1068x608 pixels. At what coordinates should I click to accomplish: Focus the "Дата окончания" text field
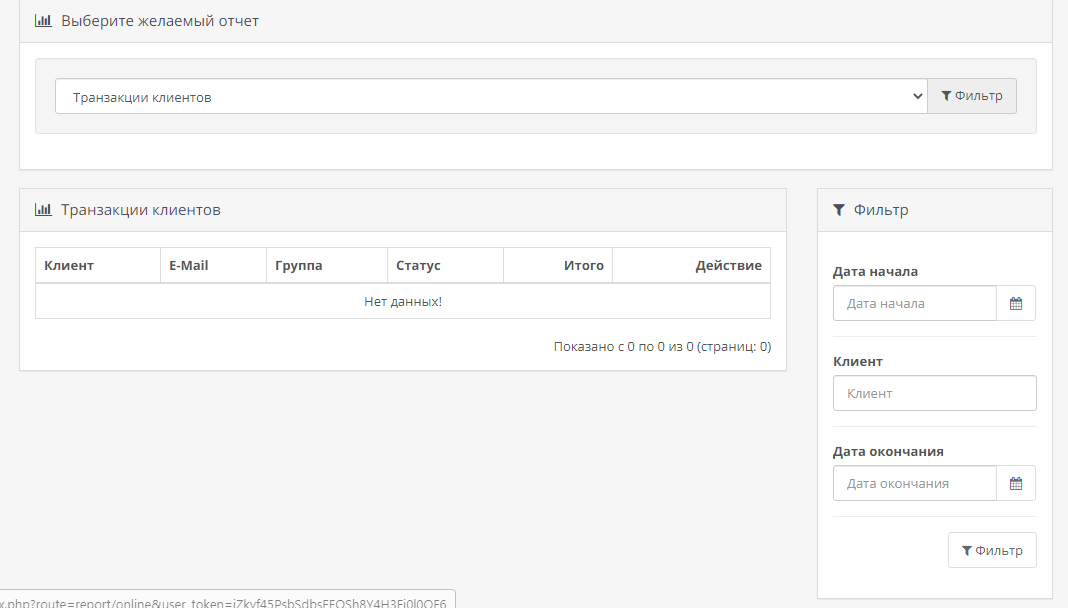[x=914, y=483]
